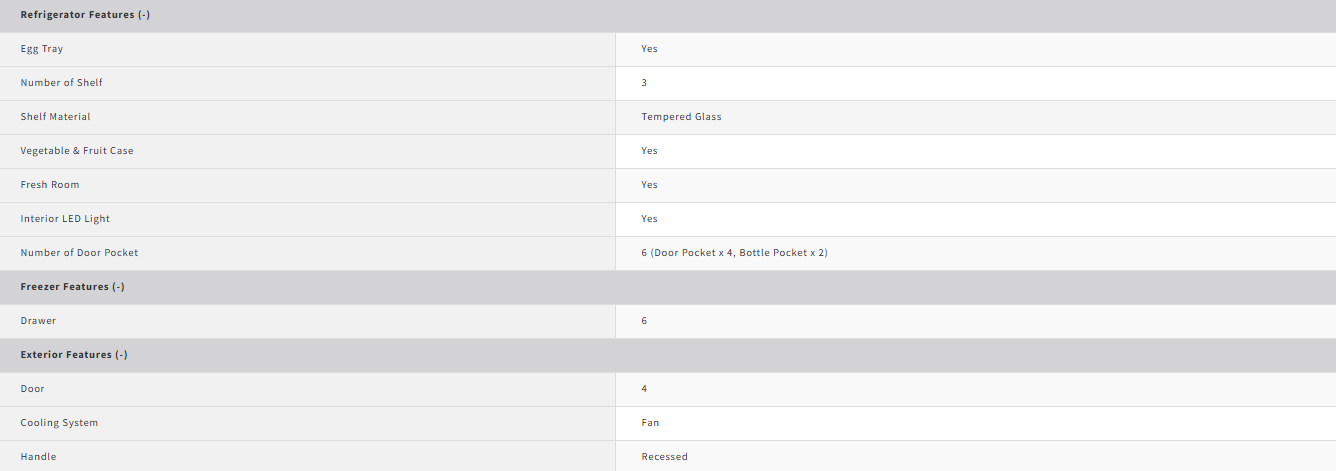Select the Fan cooling value
Viewport: 1336px width, 471px height.
pos(650,423)
